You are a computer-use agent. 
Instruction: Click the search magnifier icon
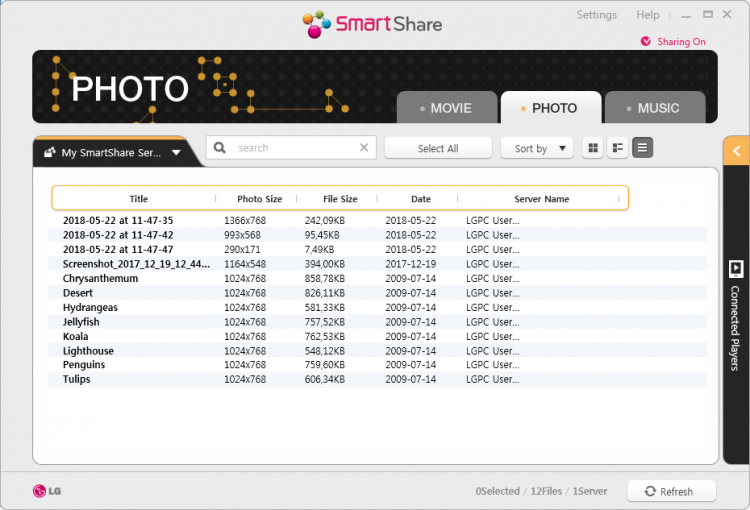pos(220,148)
